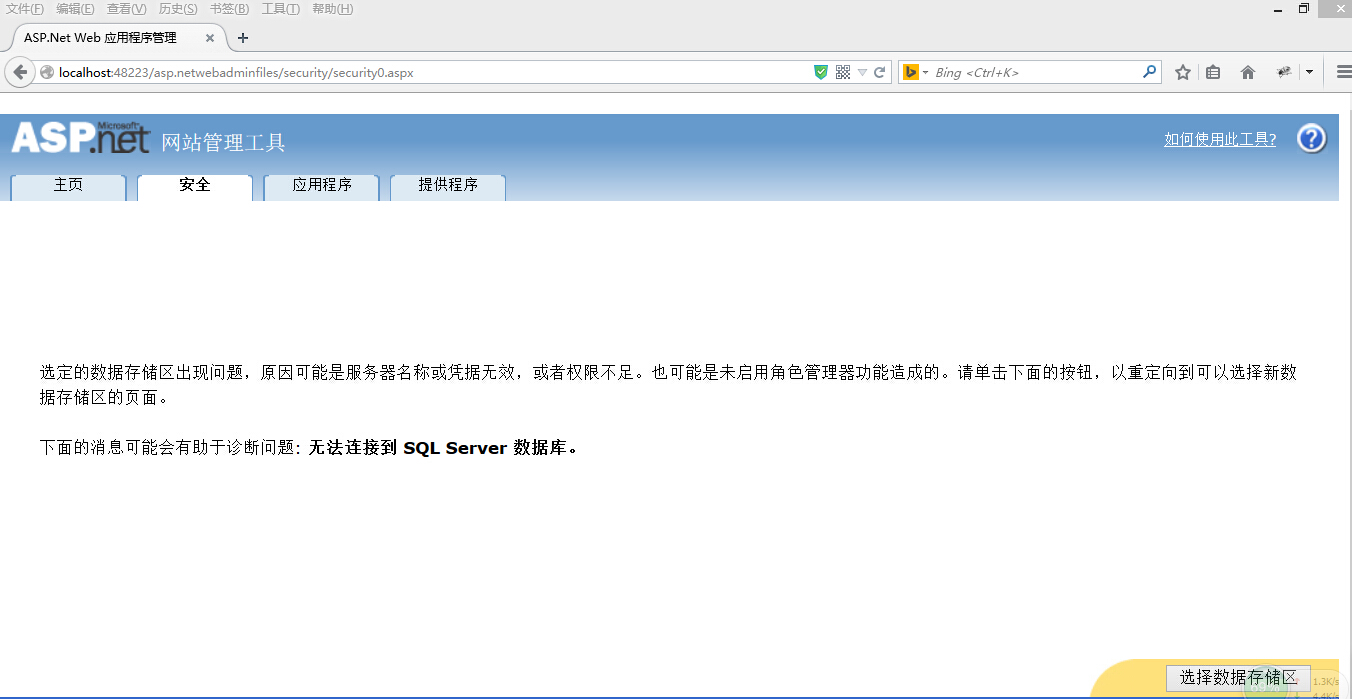Viewport: 1352px width, 699px height.
Task: Show bookmarks list icon
Action: click(1213, 72)
